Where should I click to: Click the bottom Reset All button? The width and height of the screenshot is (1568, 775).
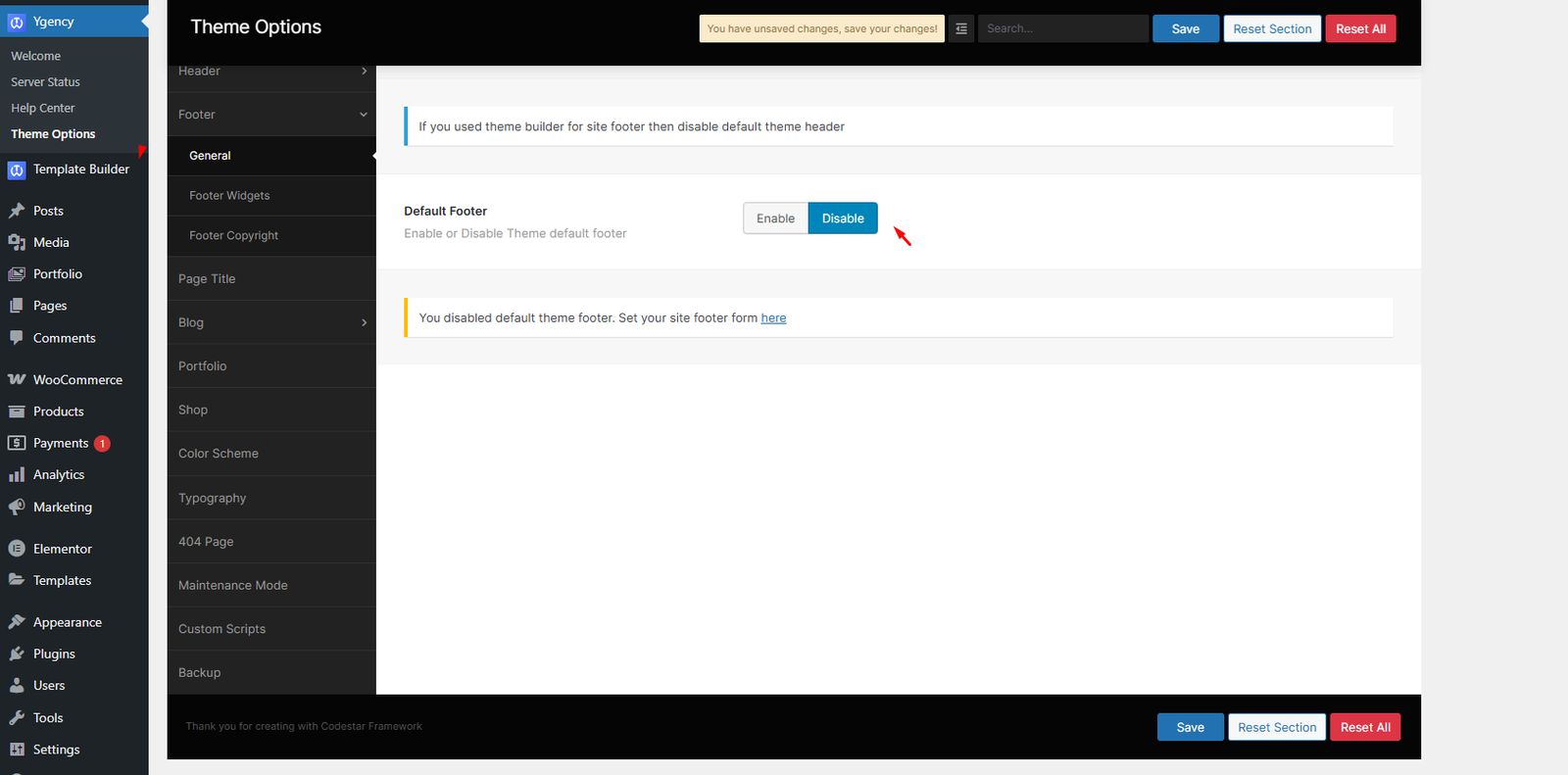(x=1365, y=727)
